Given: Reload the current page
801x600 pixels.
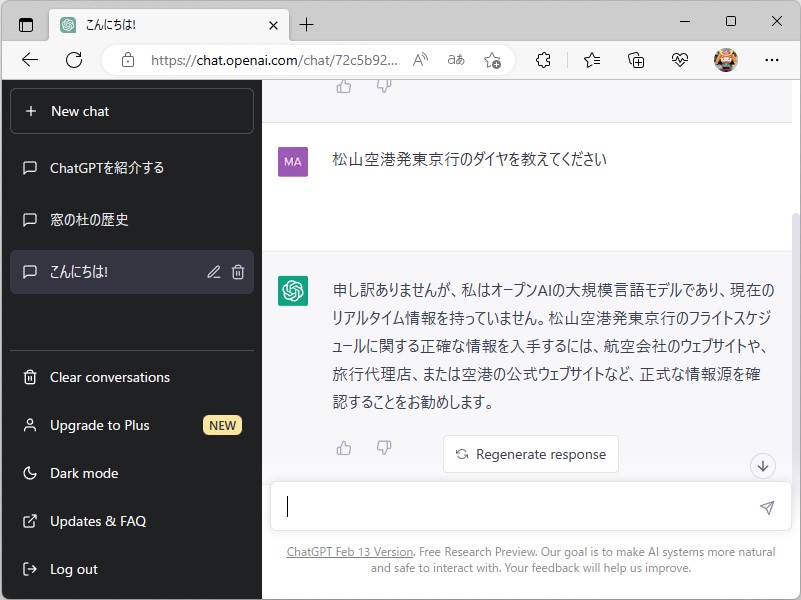Looking at the screenshot, I should (73, 60).
